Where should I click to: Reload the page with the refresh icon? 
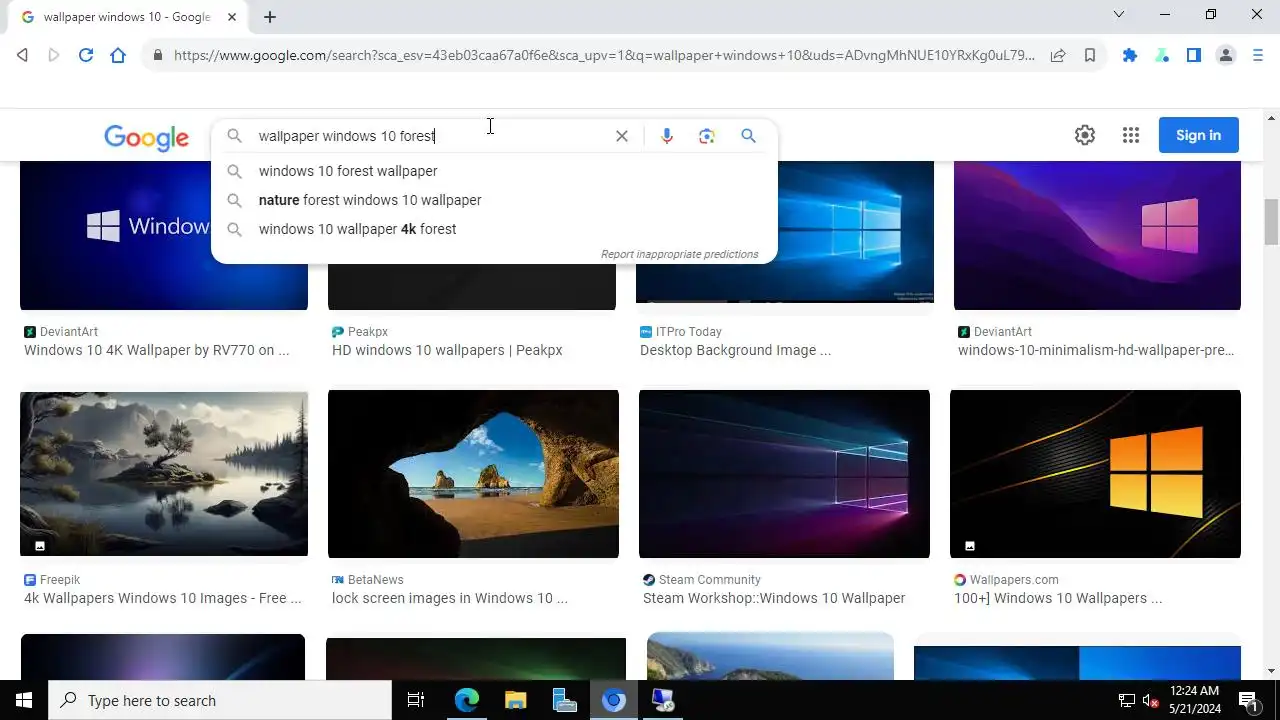[x=86, y=56]
